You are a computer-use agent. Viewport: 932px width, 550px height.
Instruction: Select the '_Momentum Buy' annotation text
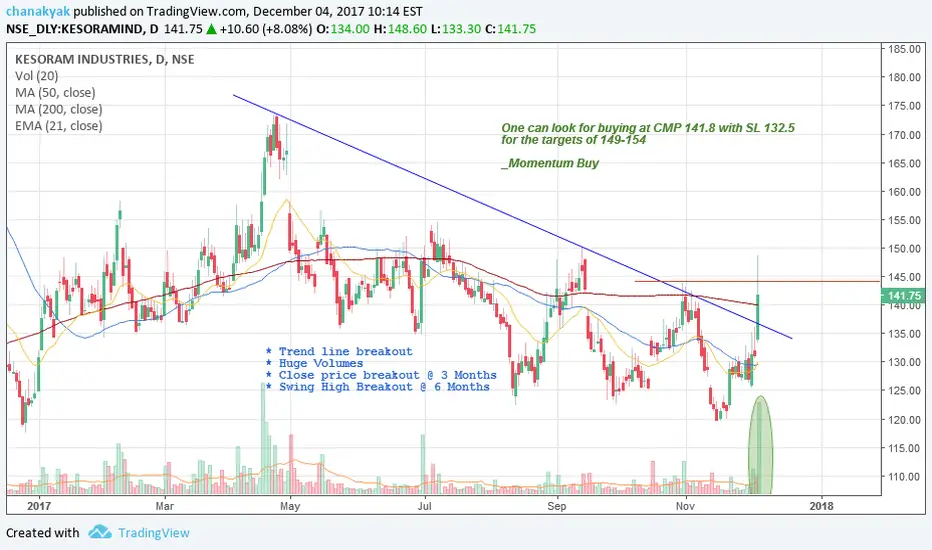tap(550, 163)
